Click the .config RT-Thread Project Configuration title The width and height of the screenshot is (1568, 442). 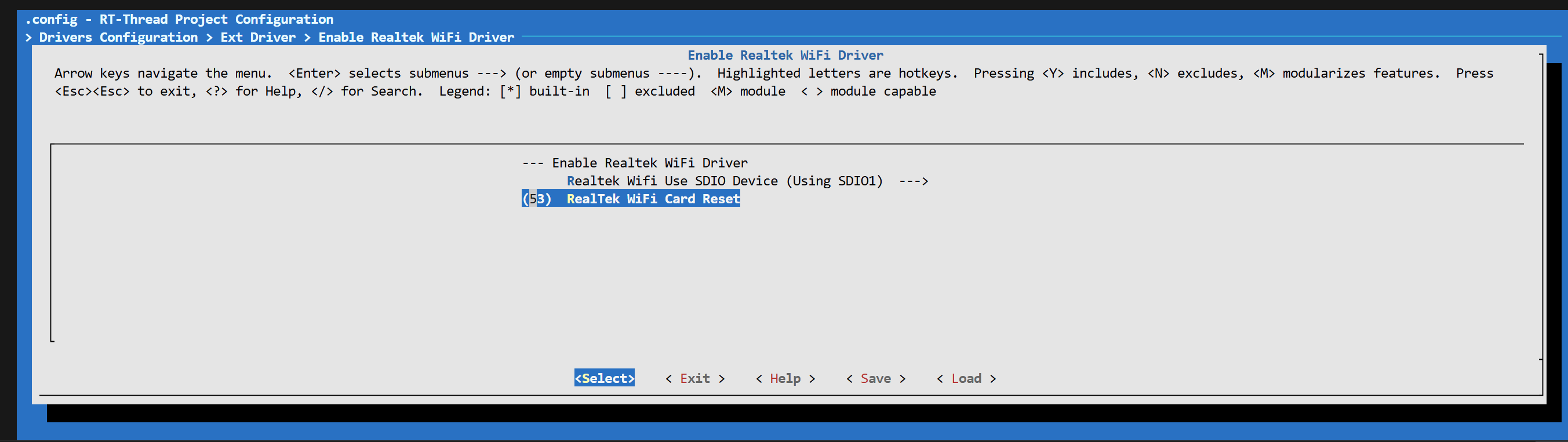pyautogui.click(x=180, y=20)
